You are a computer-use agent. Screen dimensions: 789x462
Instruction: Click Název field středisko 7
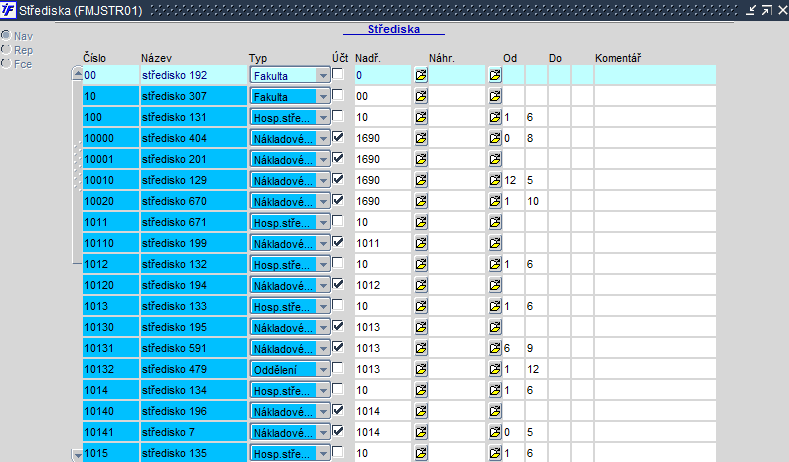point(194,432)
